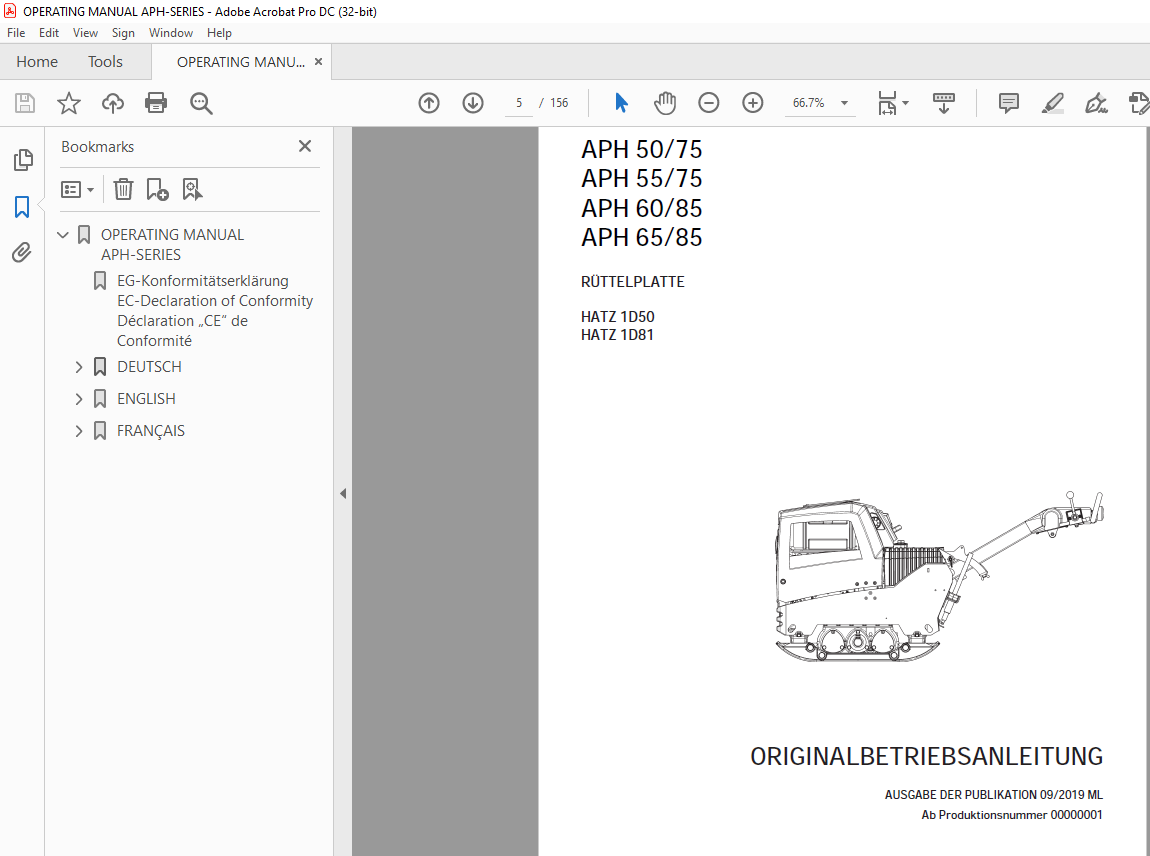Select OPERATING MANUAL APH-SERIES bookmark
Image resolution: width=1150 pixels, height=856 pixels.
172,245
